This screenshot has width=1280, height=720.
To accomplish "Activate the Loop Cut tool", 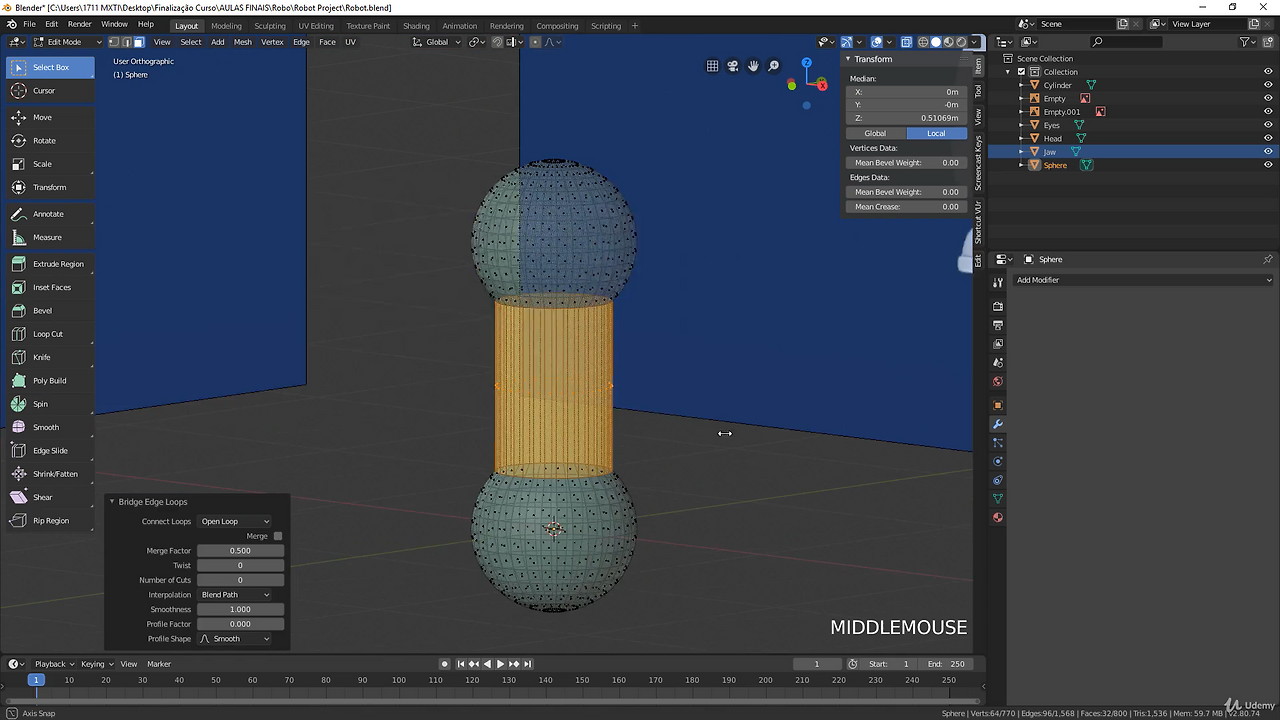I will (47, 334).
